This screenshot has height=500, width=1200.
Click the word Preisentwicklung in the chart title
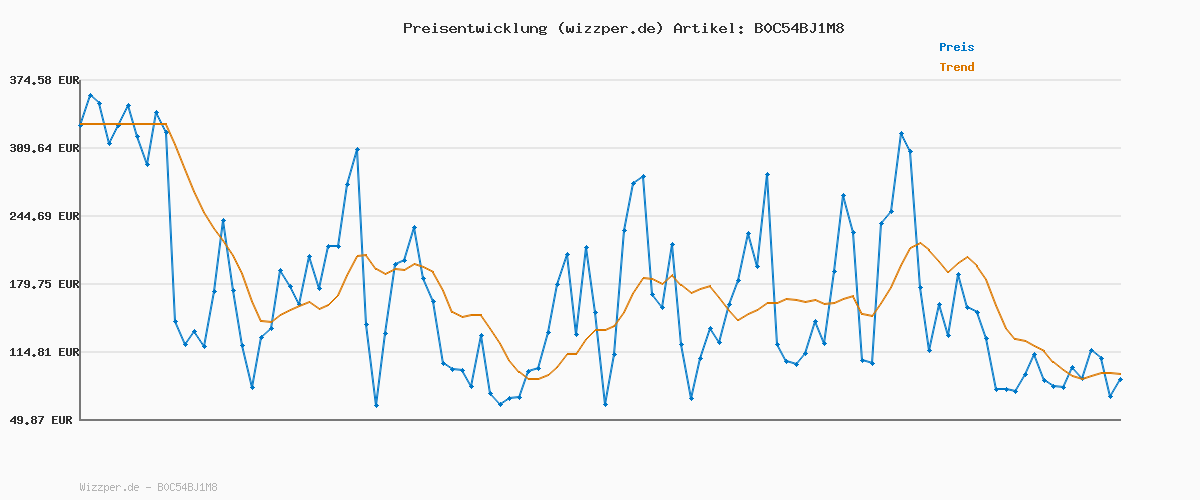tap(474, 28)
